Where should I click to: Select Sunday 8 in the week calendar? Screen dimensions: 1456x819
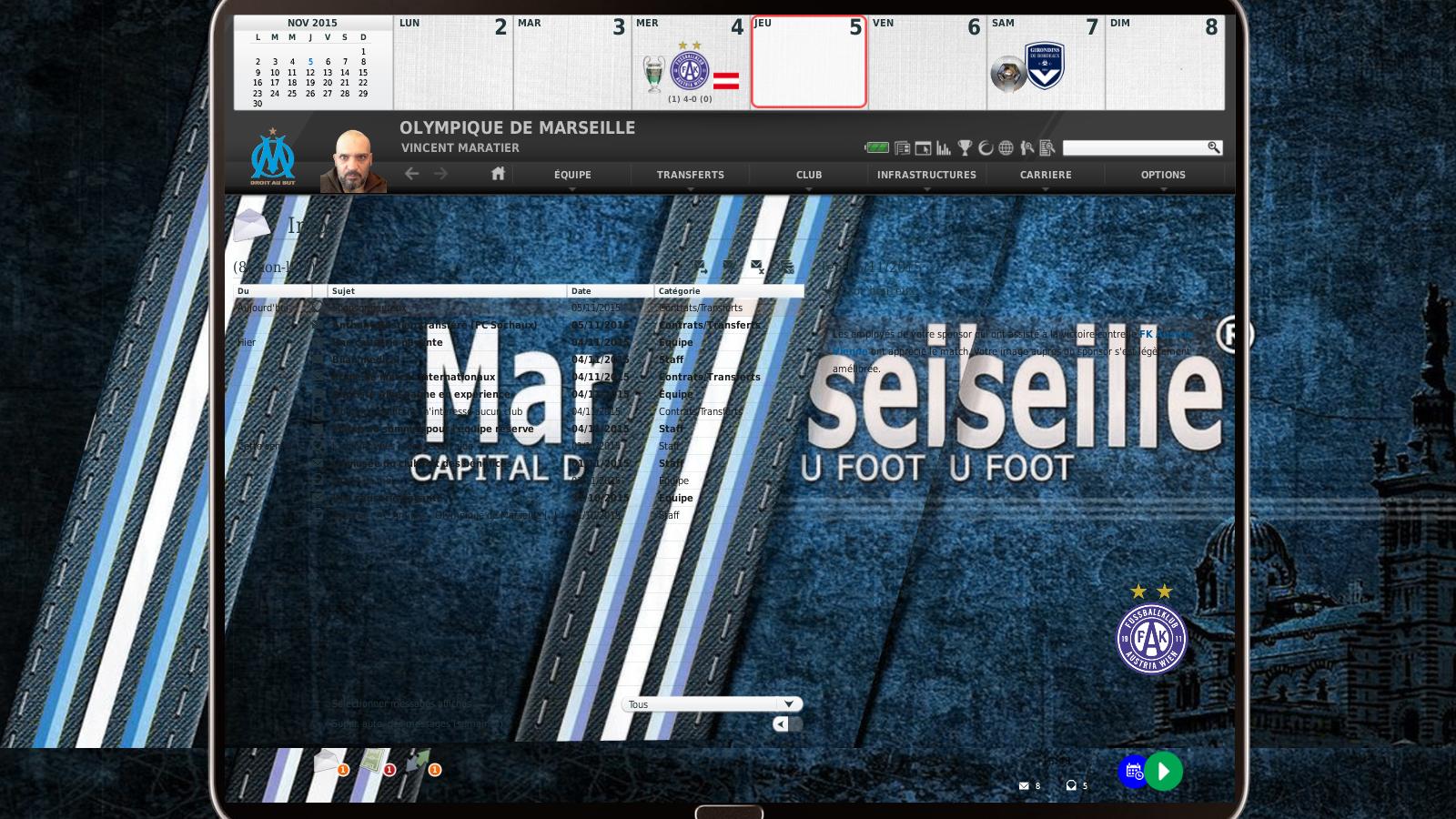click(1165, 62)
